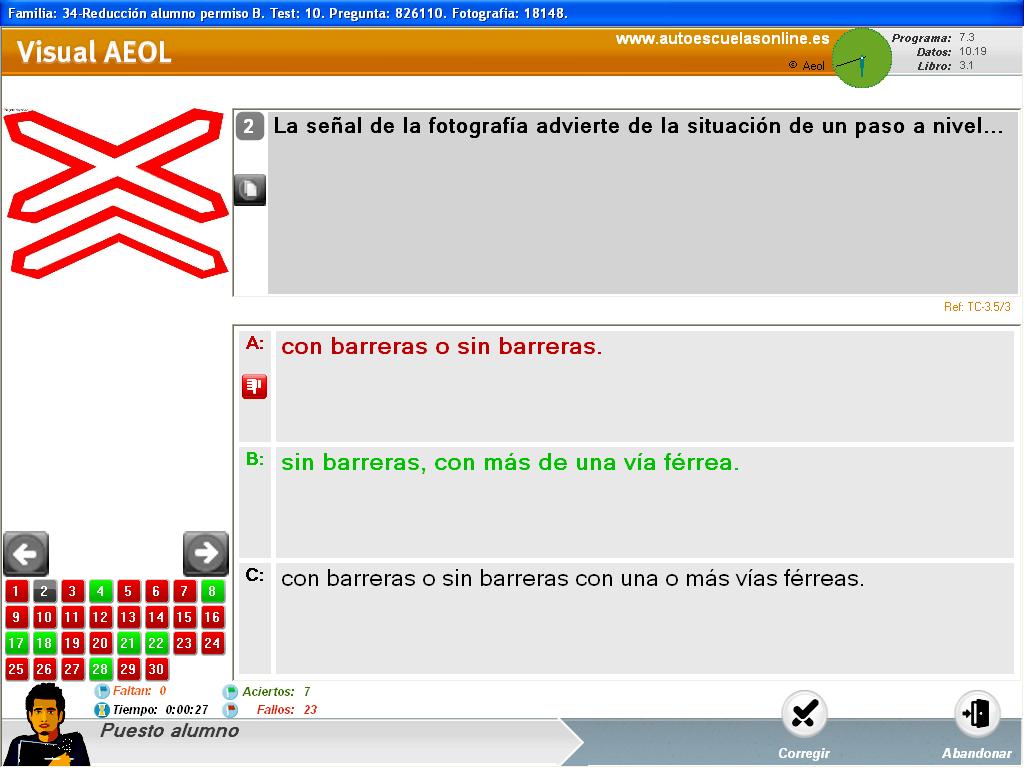Click the Corregir checkmark icon

[x=803, y=714]
